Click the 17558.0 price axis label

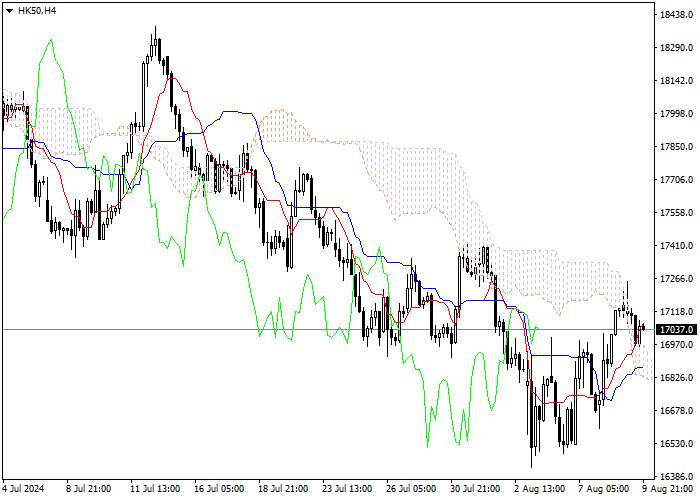pyautogui.click(x=676, y=213)
